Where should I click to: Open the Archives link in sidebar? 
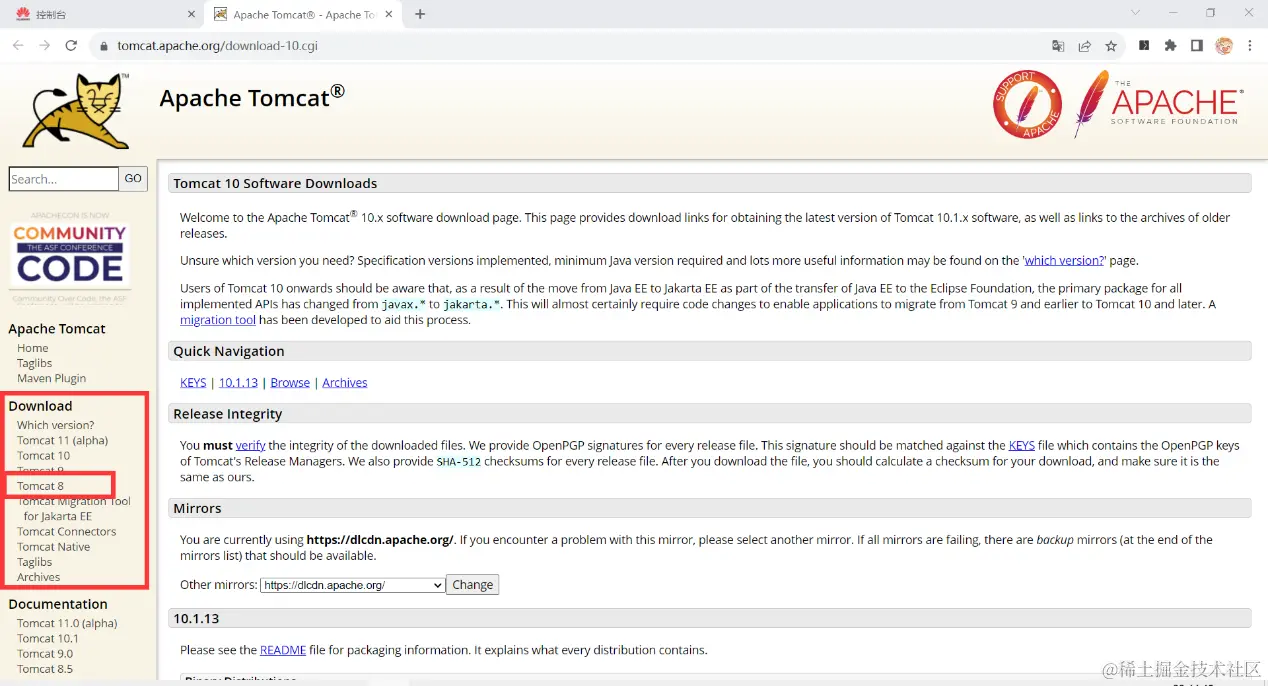(x=39, y=577)
